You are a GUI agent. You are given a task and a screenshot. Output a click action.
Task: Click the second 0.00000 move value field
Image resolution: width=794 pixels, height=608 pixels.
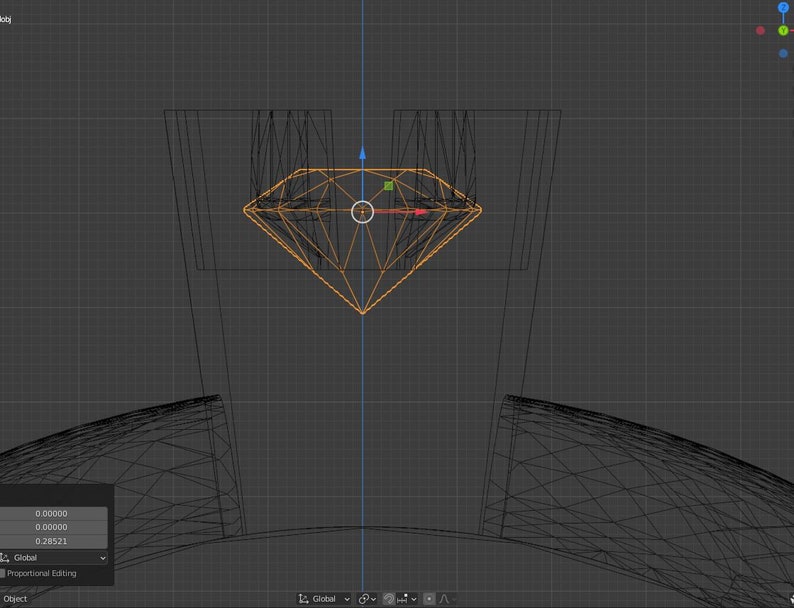tap(54, 527)
